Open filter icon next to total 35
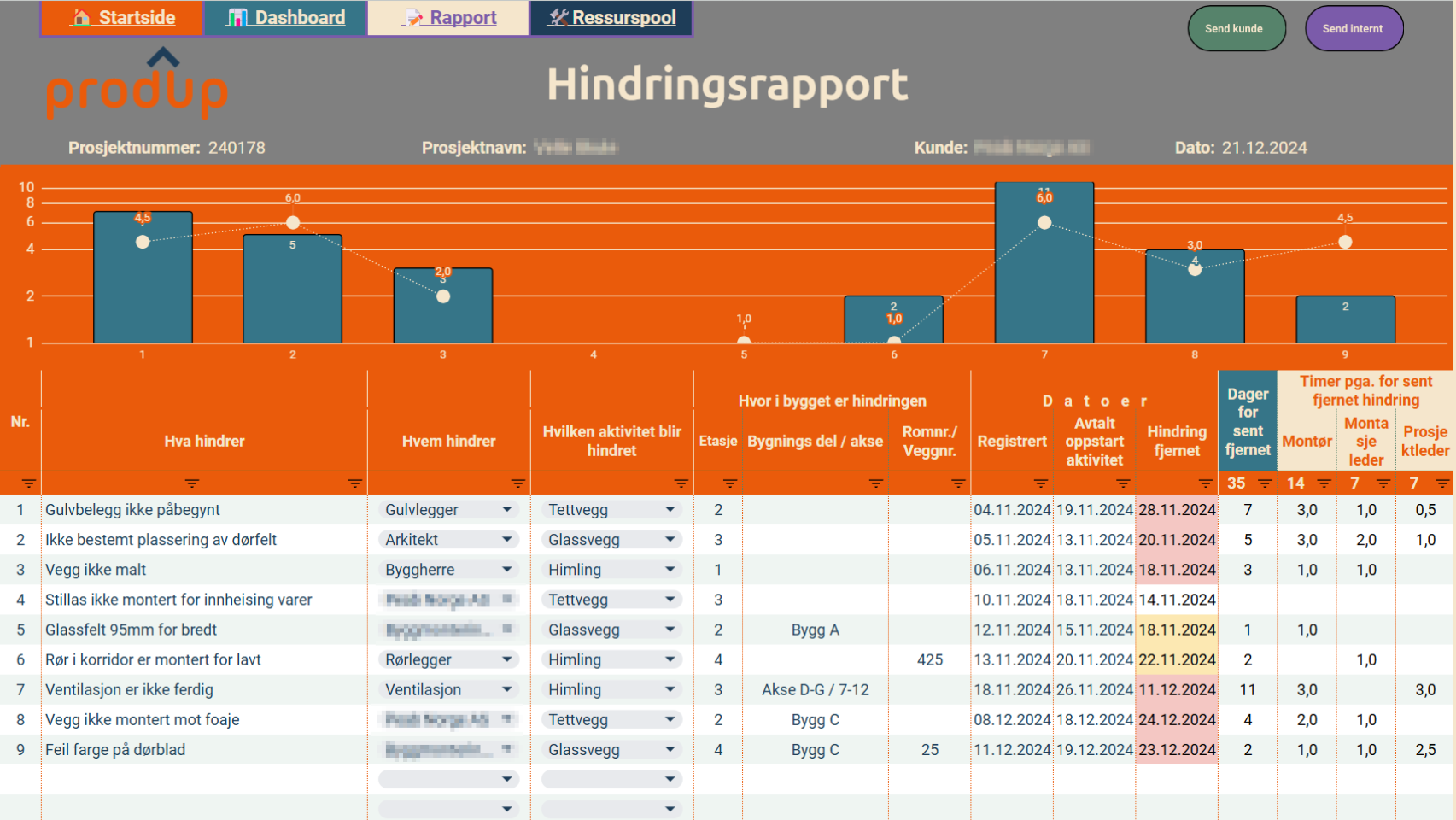This screenshot has width=1456, height=820. 1265,483
